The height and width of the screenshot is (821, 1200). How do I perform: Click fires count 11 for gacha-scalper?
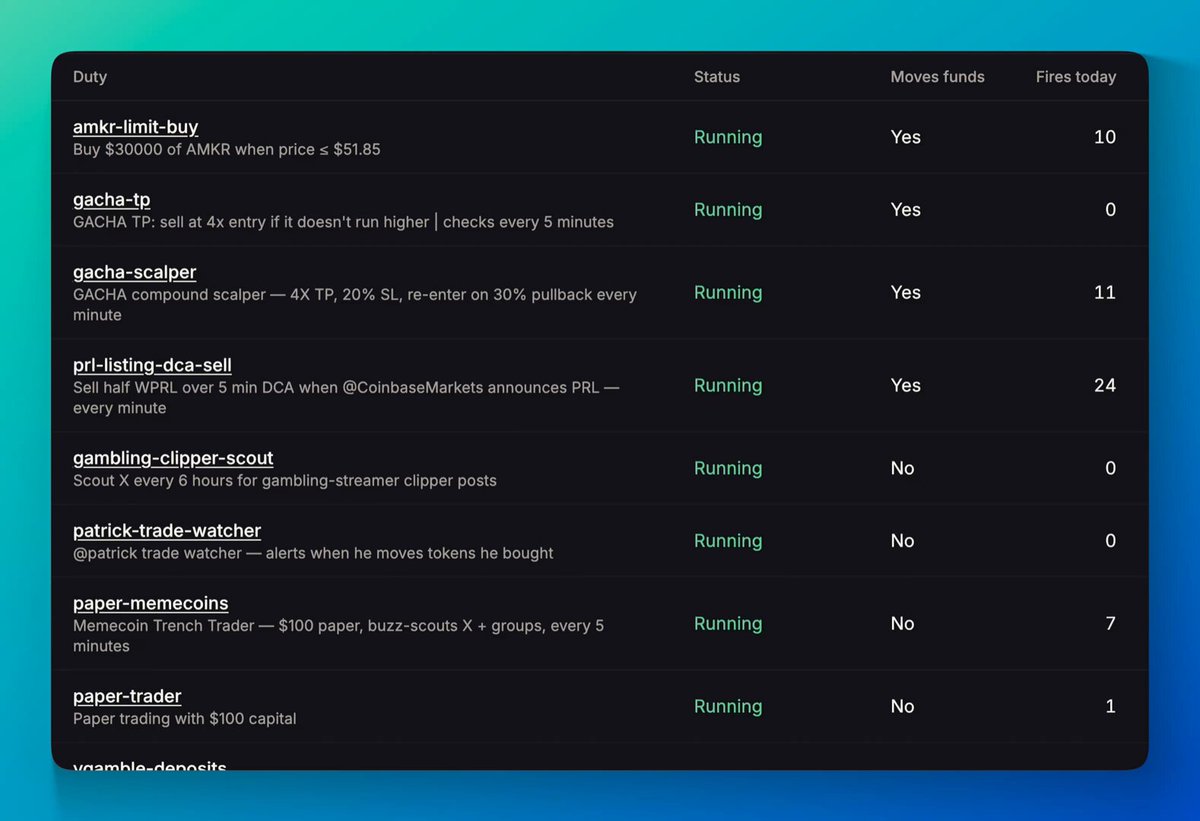pos(1105,293)
